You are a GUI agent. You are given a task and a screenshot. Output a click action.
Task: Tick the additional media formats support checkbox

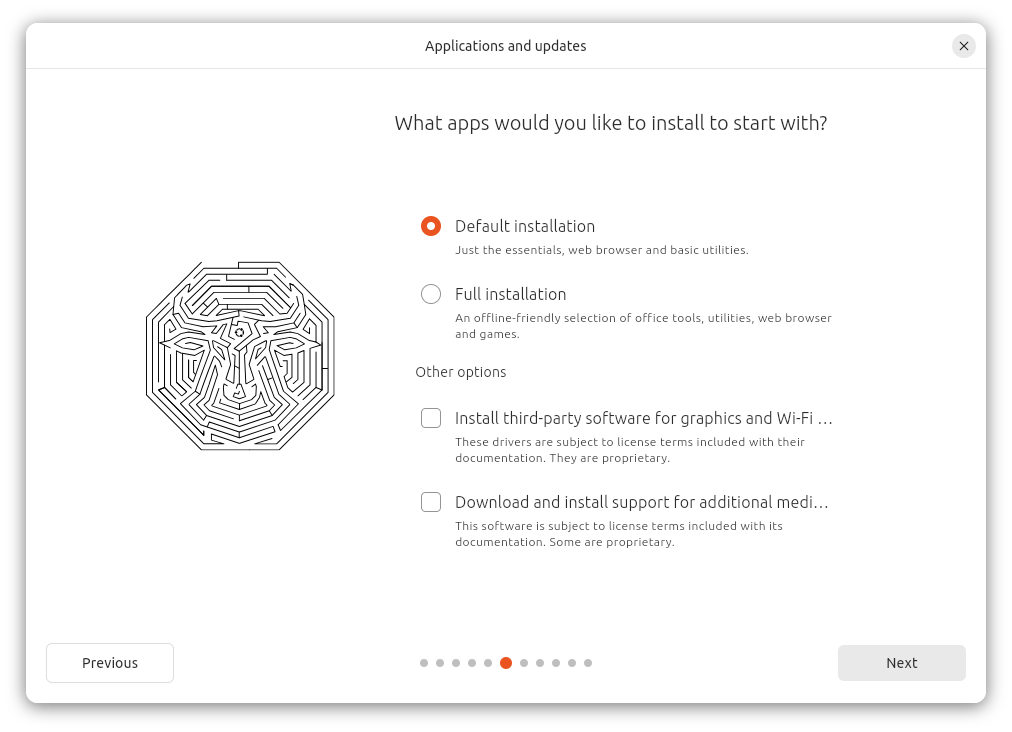point(431,502)
